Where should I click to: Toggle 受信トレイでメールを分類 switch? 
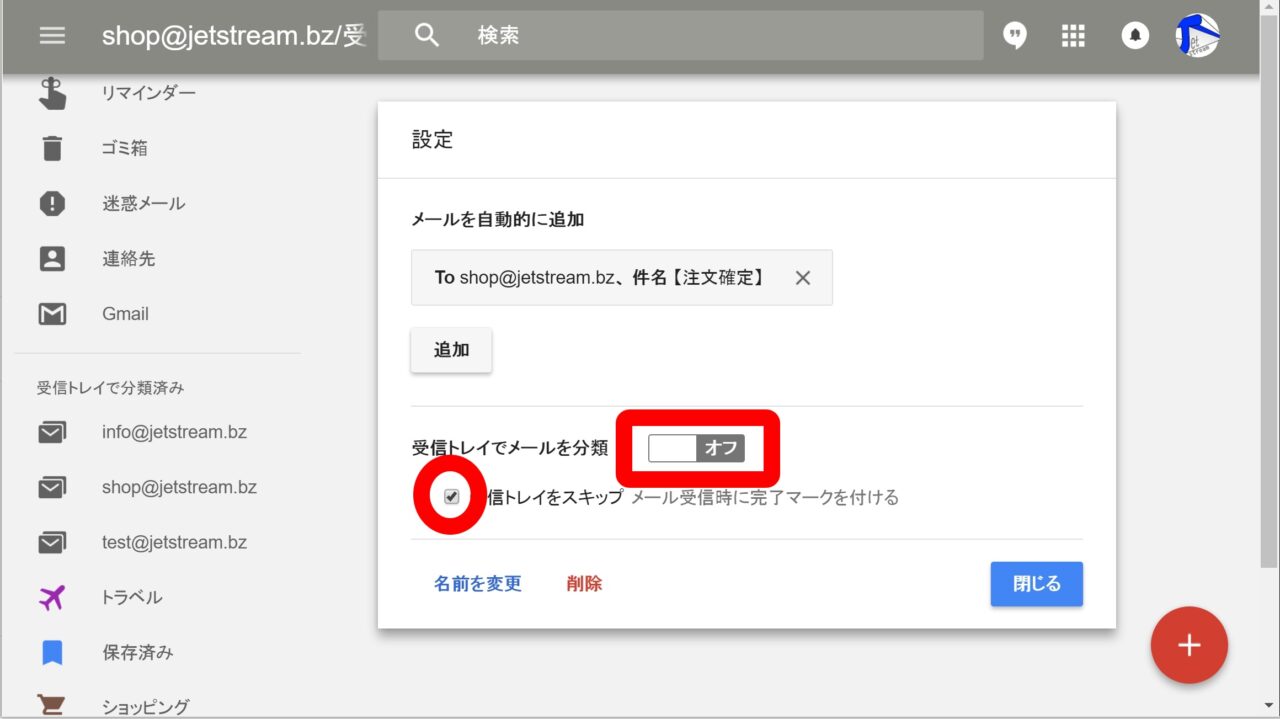(x=696, y=448)
